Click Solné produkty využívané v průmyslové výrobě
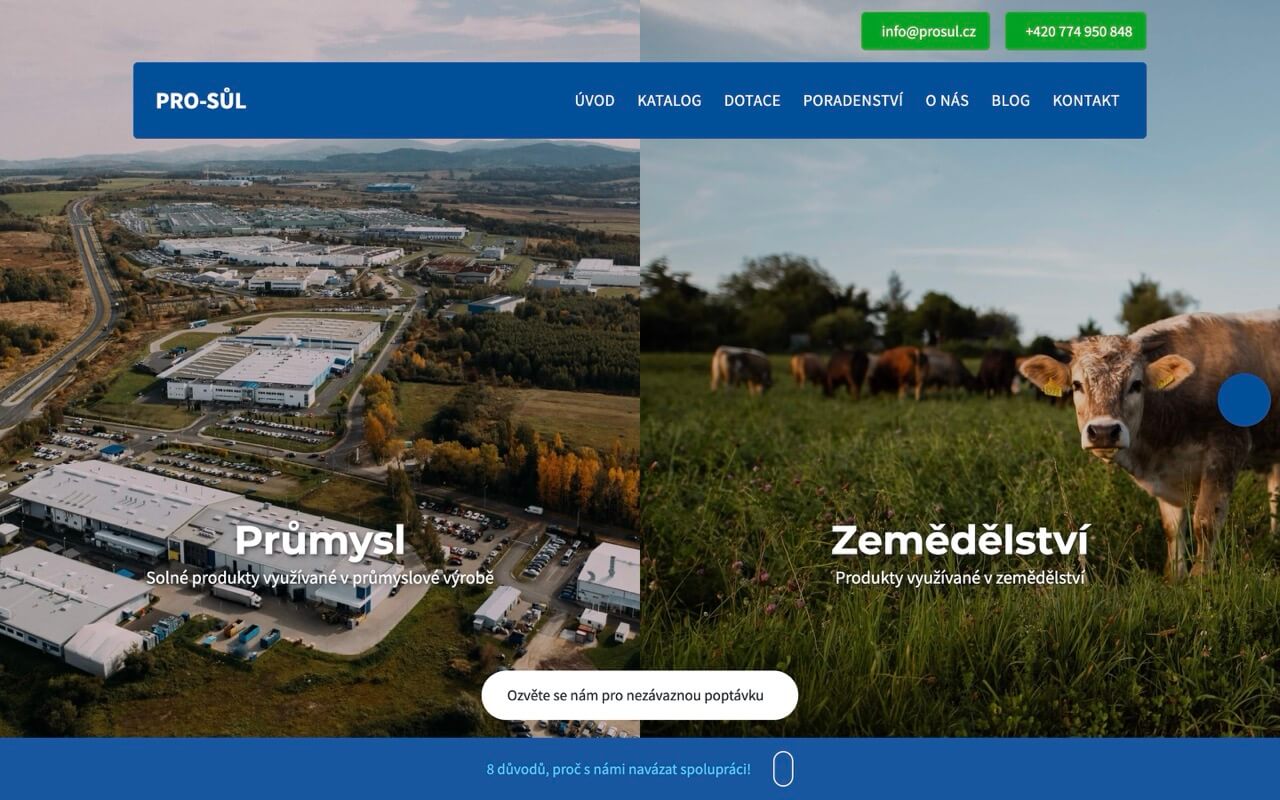 pyautogui.click(x=320, y=578)
